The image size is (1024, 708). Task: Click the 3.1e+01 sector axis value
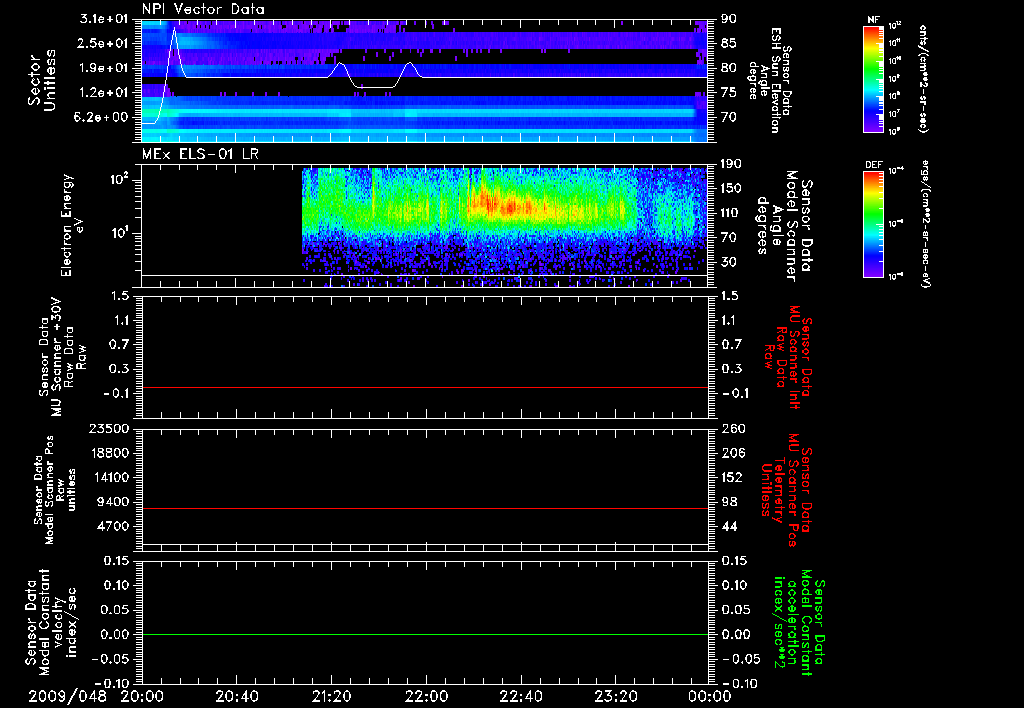tap(103, 19)
